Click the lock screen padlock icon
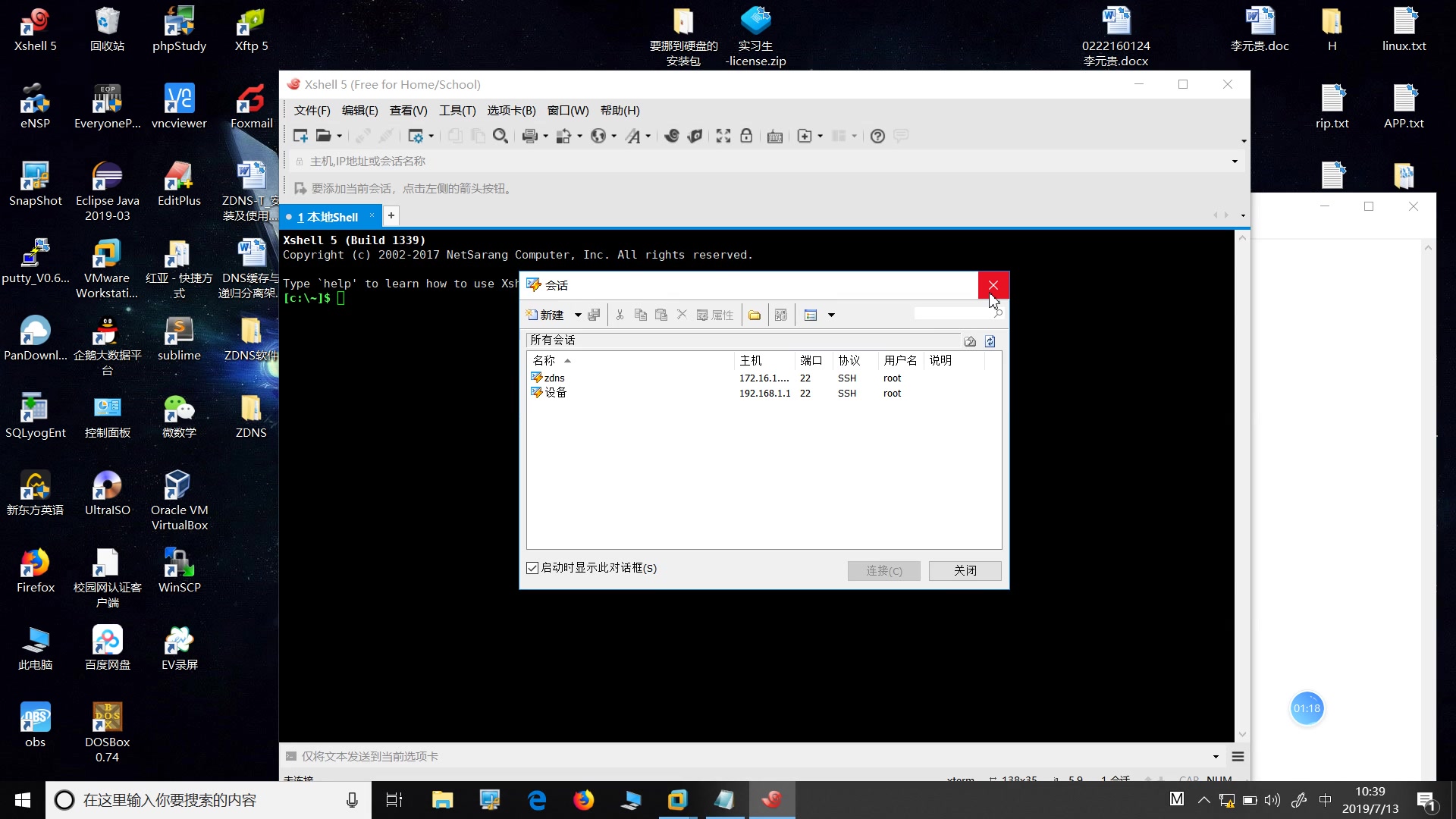The height and width of the screenshot is (819, 1456). [746, 136]
